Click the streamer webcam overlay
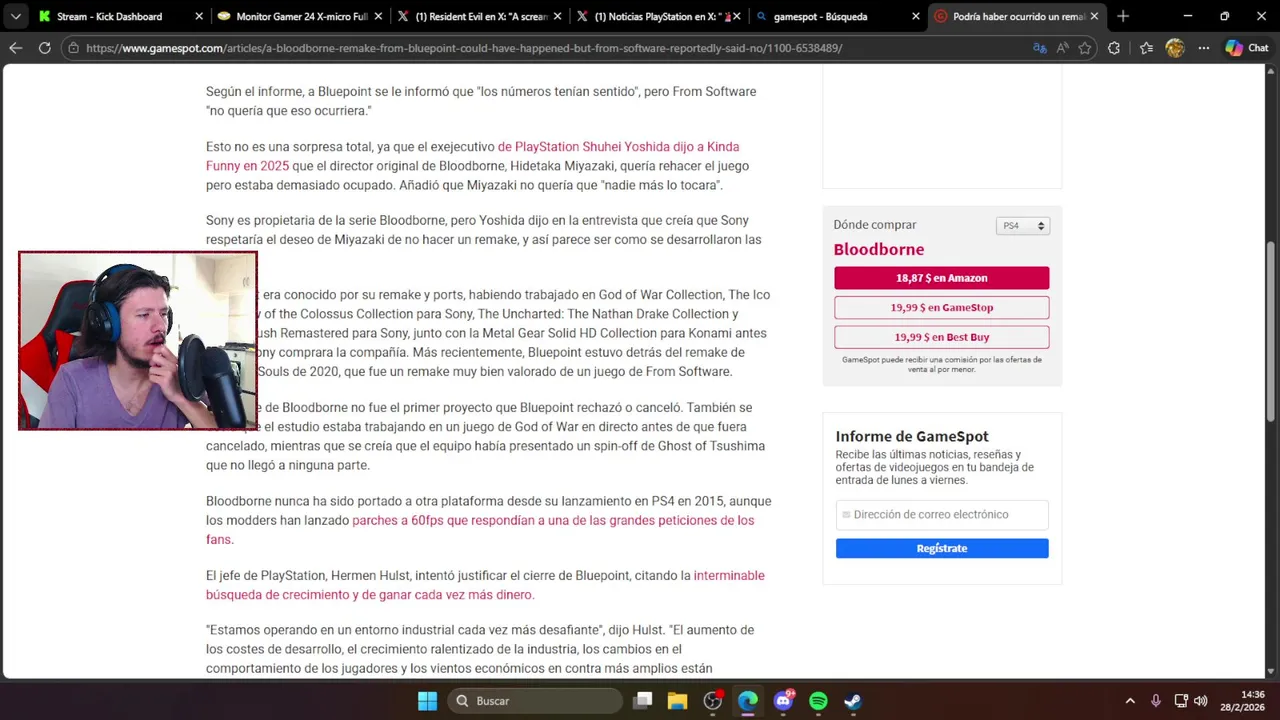 tap(138, 341)
